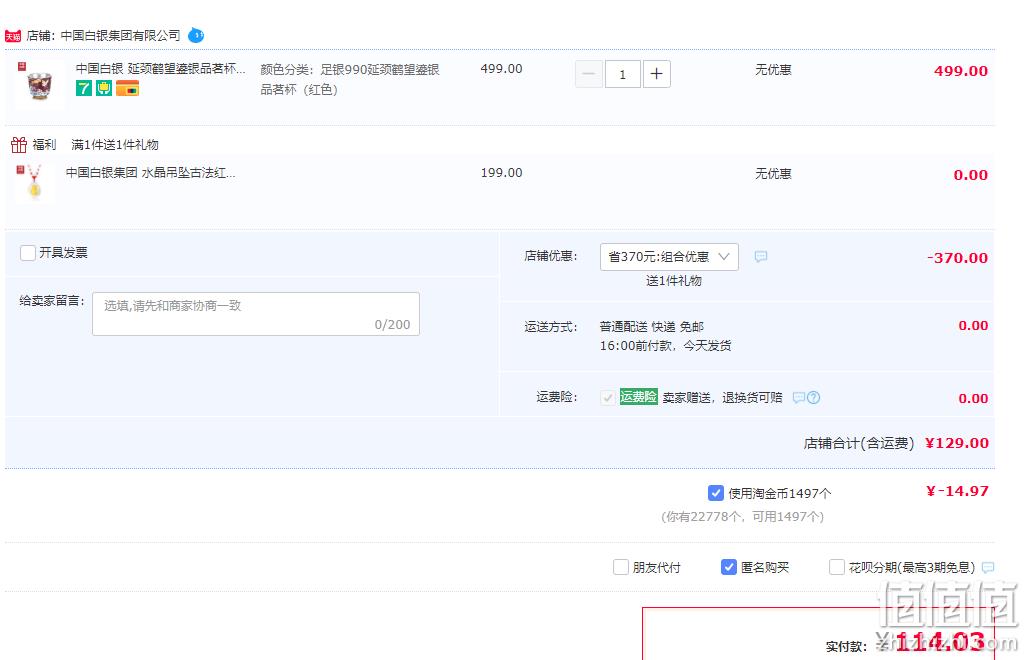Open the message icon beside 店铺优惠 dropdown
The width and height of the screenshot is (1027, 660).
pos(760,257)
